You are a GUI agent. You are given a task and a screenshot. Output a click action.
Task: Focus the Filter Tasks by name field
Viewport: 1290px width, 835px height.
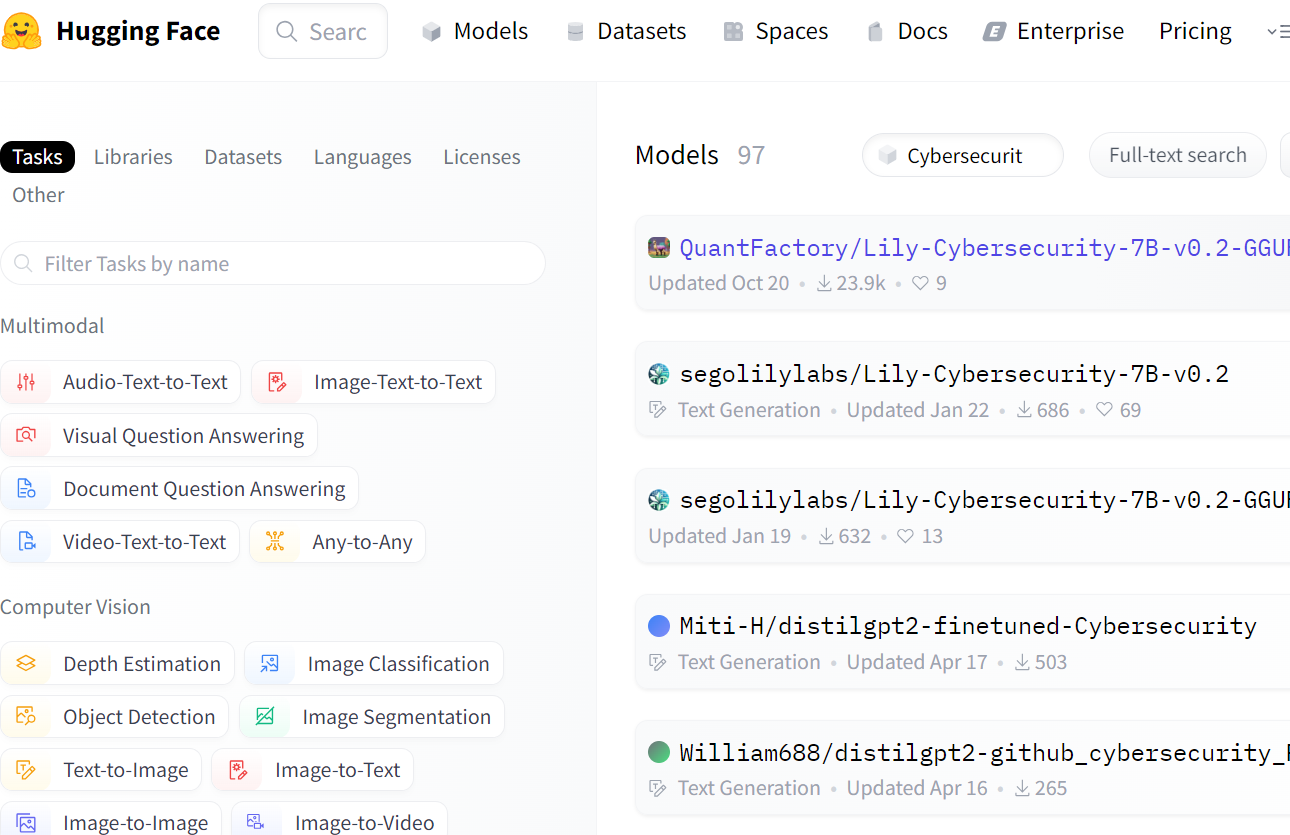273,264
